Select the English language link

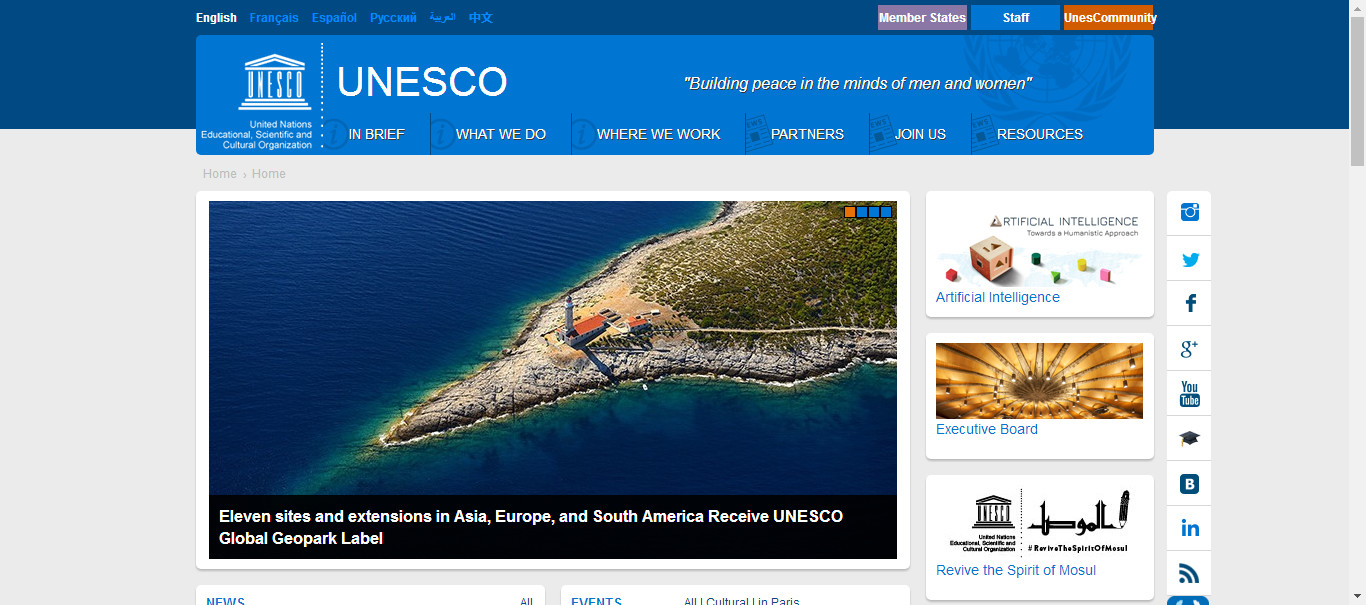216,17
